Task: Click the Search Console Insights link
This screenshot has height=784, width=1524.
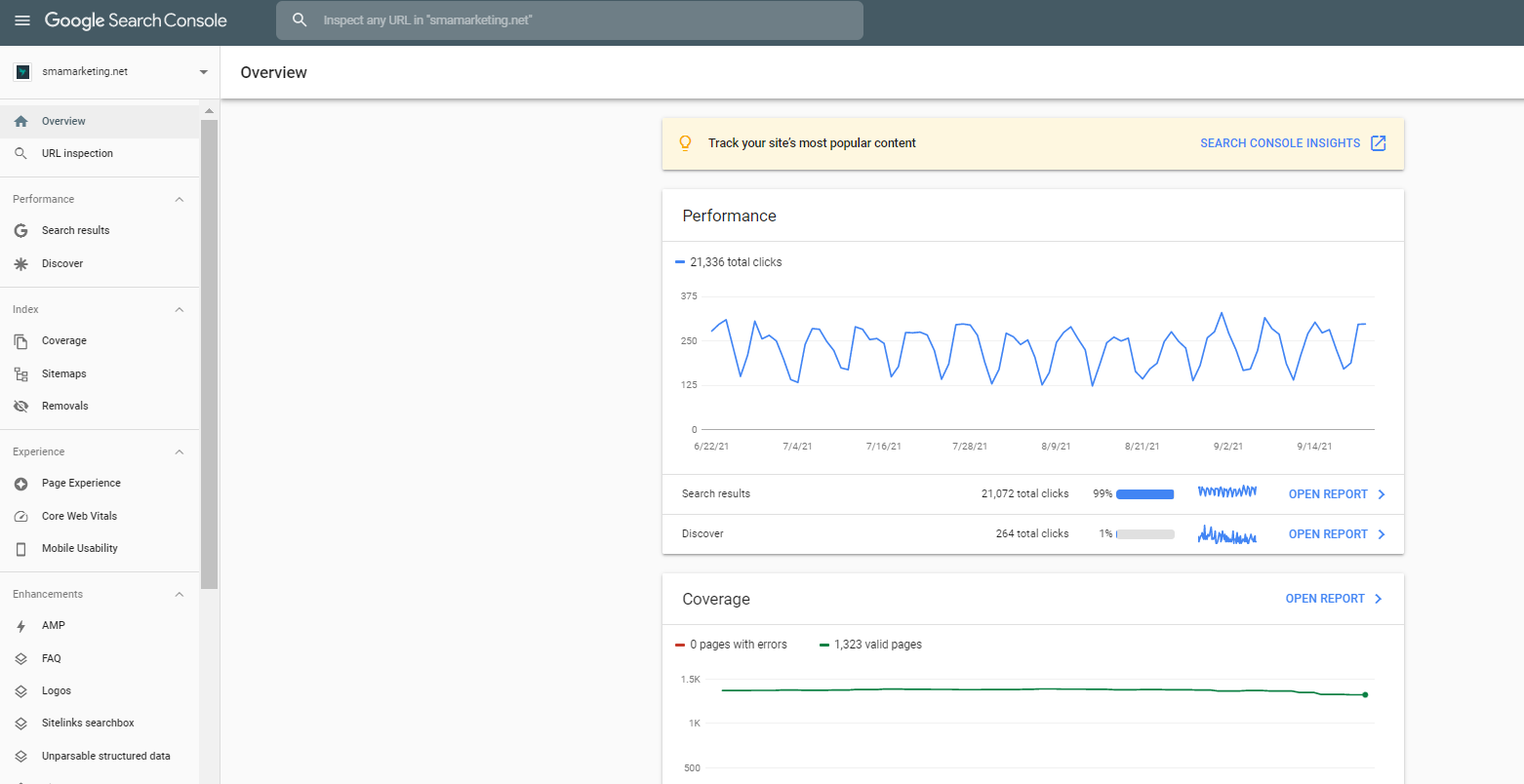Action: pyautogui.click(x=1279, y=143)
